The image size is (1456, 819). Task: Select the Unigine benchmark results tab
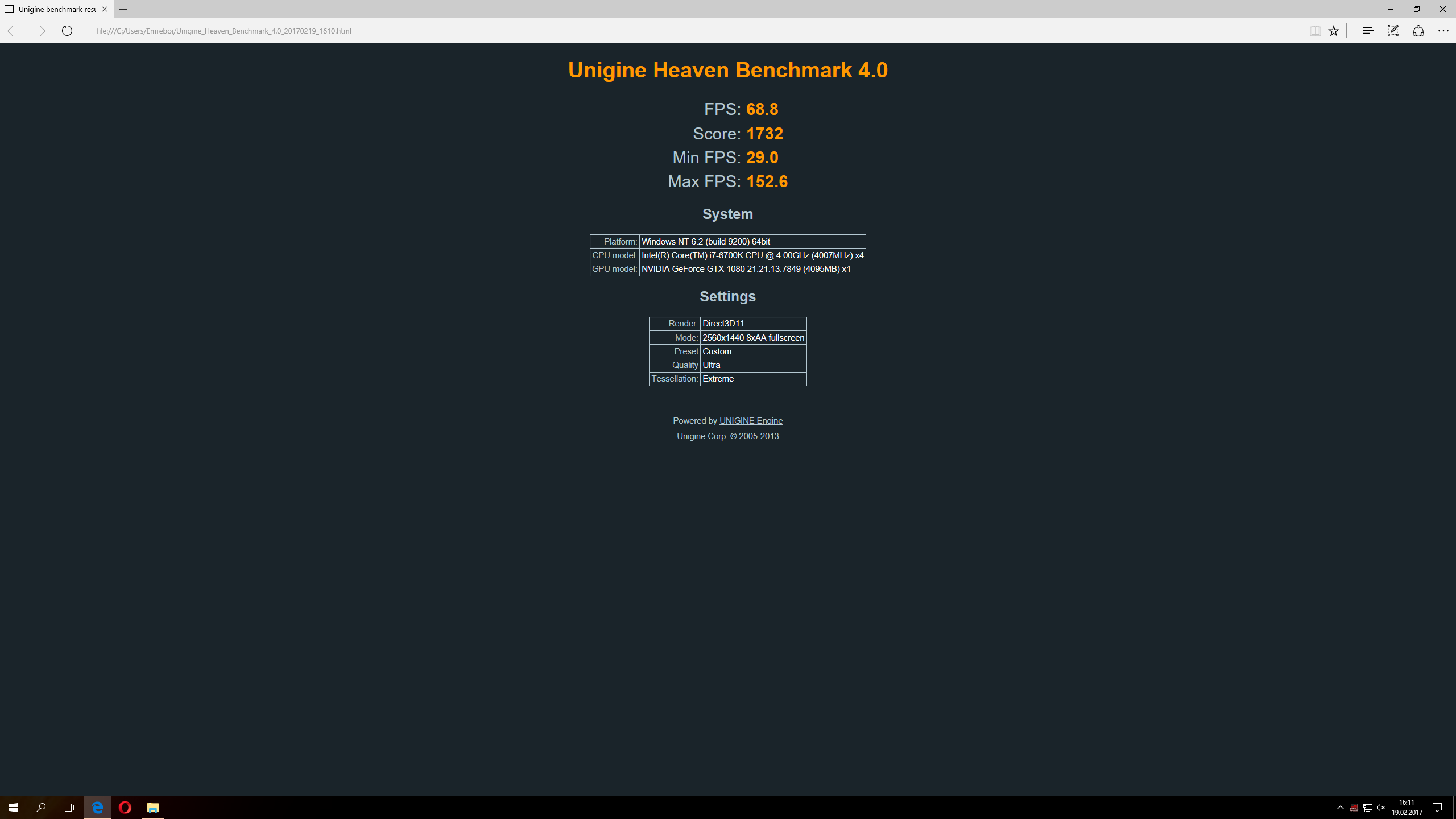[56, 9]
